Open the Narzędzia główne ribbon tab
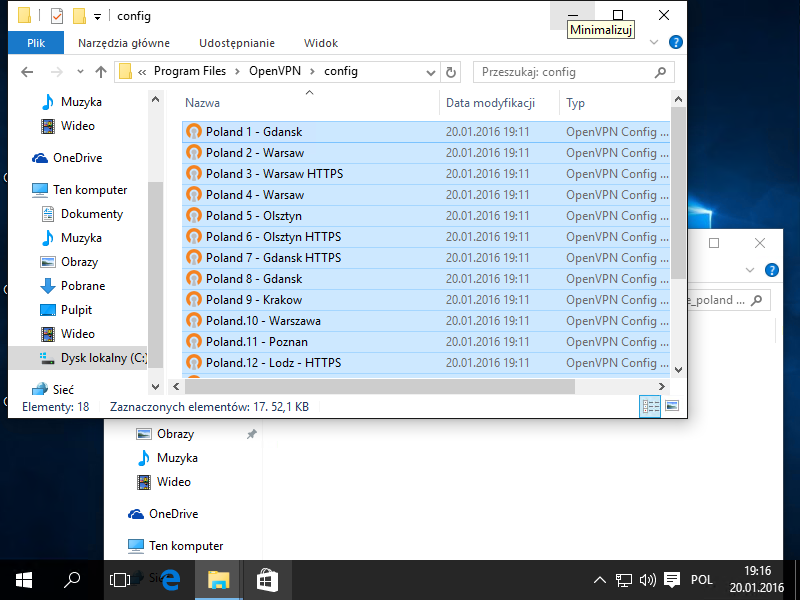This screenshot has width=800, height=600. [124, 43]
